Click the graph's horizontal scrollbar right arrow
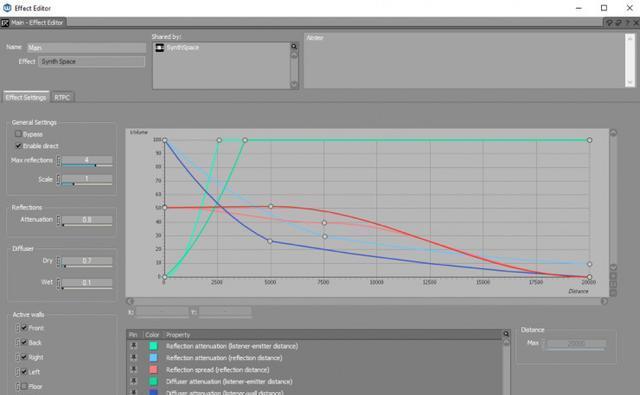This screenshot has width=640, height=395. click(604, 301)
